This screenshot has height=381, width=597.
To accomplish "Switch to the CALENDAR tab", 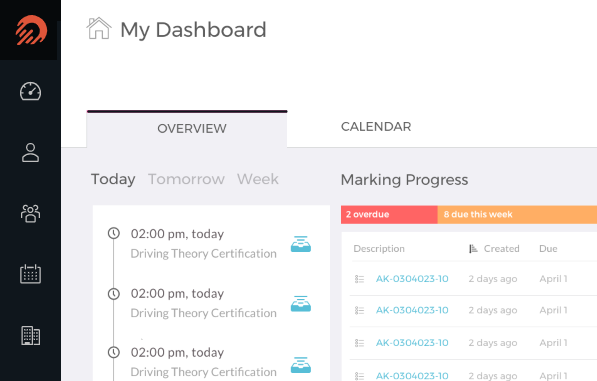I will [376, 127].
